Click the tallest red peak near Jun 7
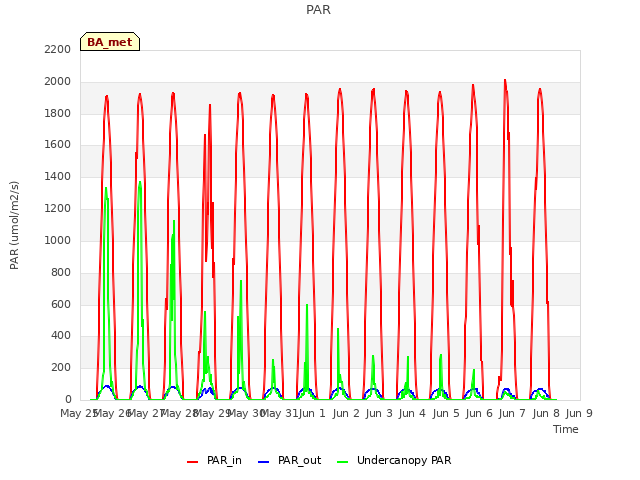The width and height of the screenshot is (640, 480). click(x=505, y=80)
